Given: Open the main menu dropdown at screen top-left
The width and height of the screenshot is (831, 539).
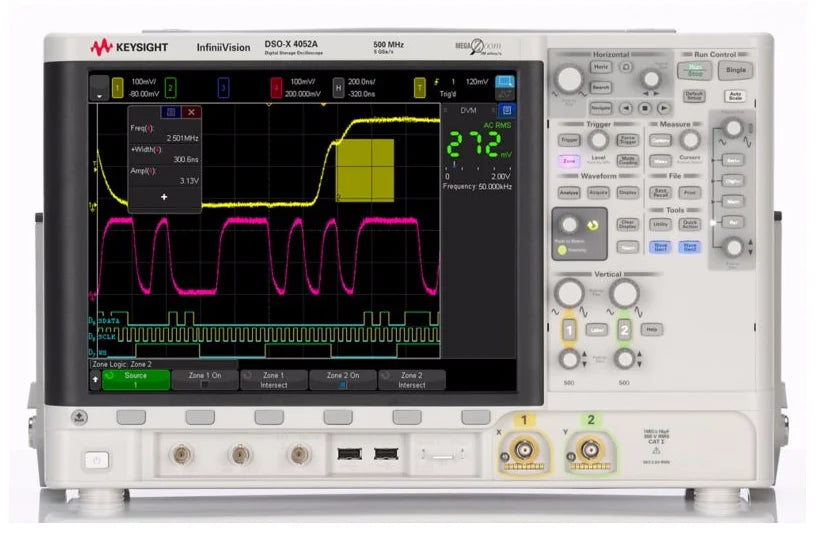Looking at the screenshot, I should 99,87.
